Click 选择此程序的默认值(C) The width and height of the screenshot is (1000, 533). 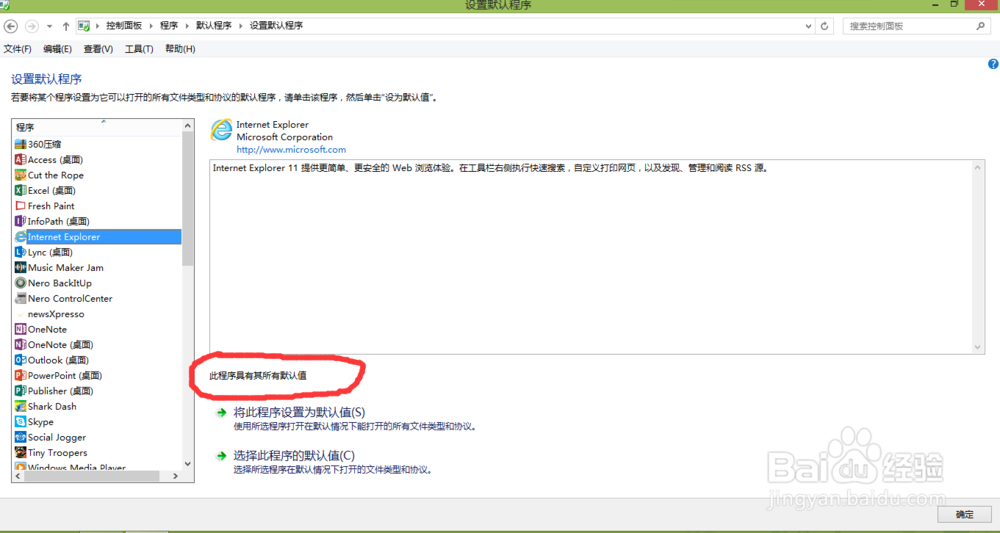pos(294,456)
